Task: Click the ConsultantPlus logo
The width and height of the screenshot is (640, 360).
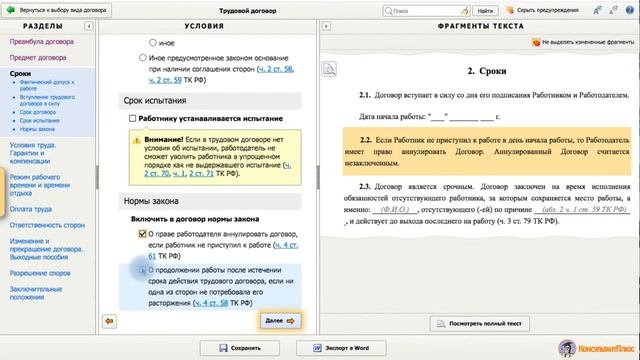Action: 596,348
